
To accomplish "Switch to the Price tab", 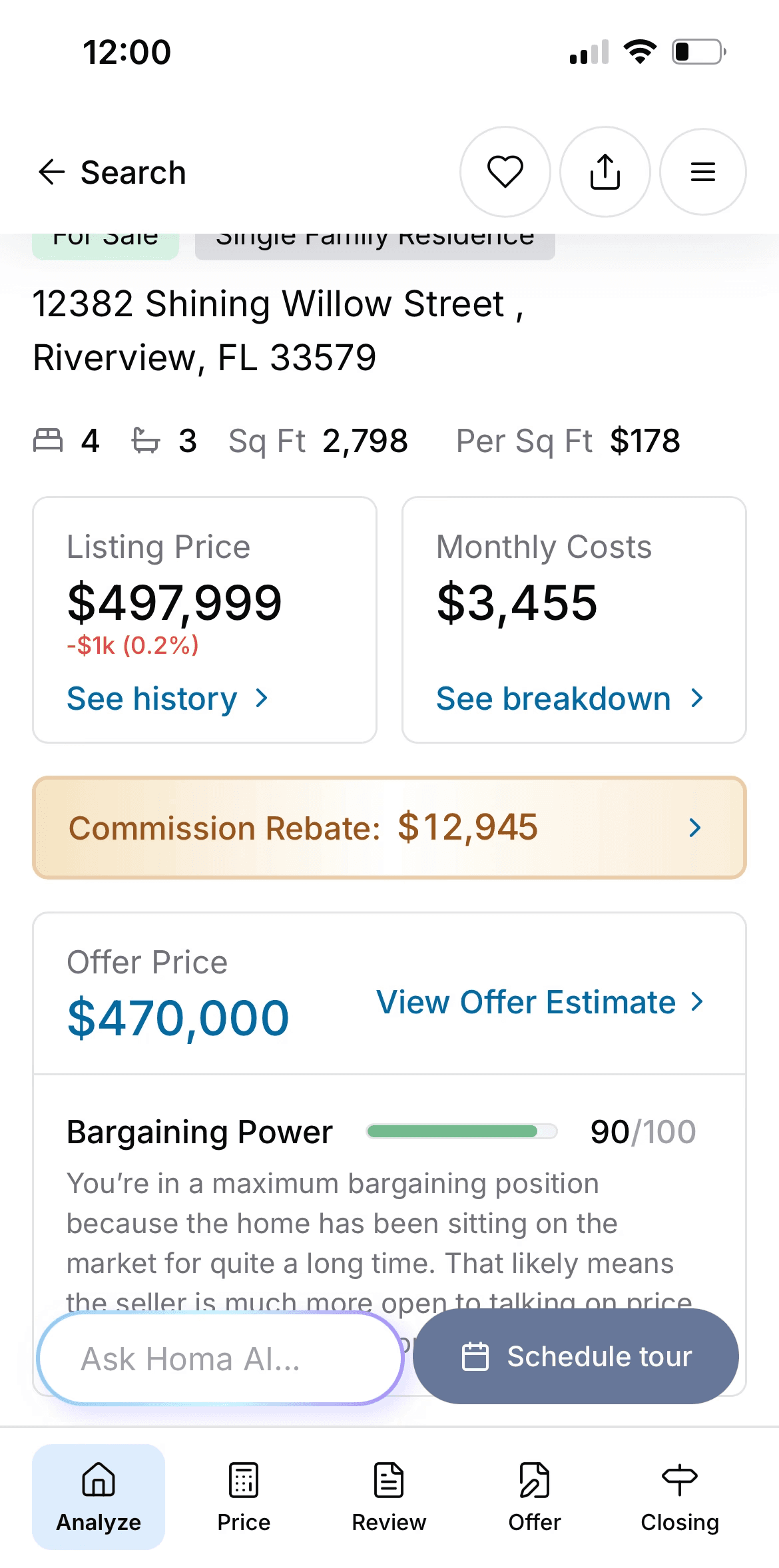I will (244, 1496).
